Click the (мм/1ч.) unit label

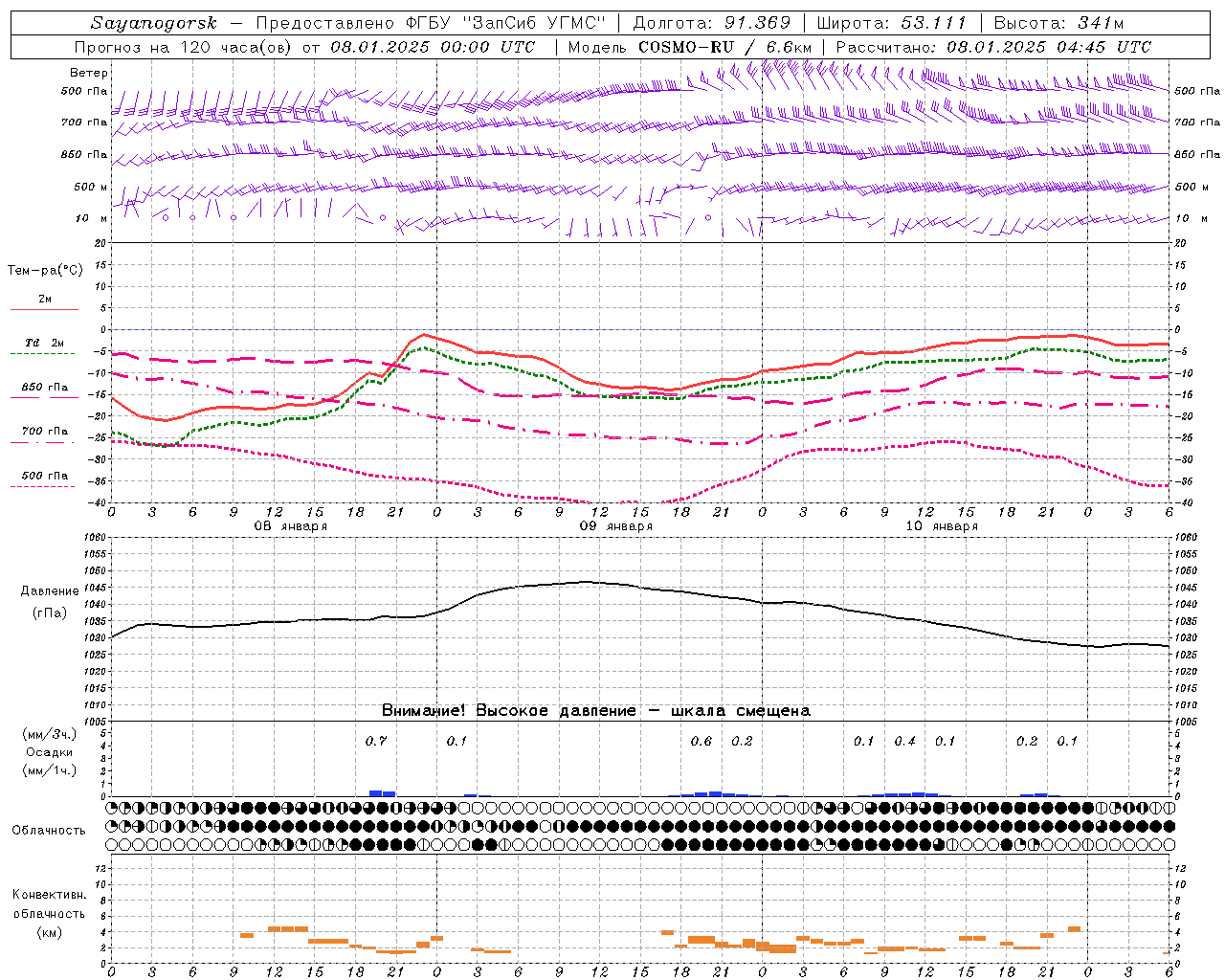[x=49, y=770]
